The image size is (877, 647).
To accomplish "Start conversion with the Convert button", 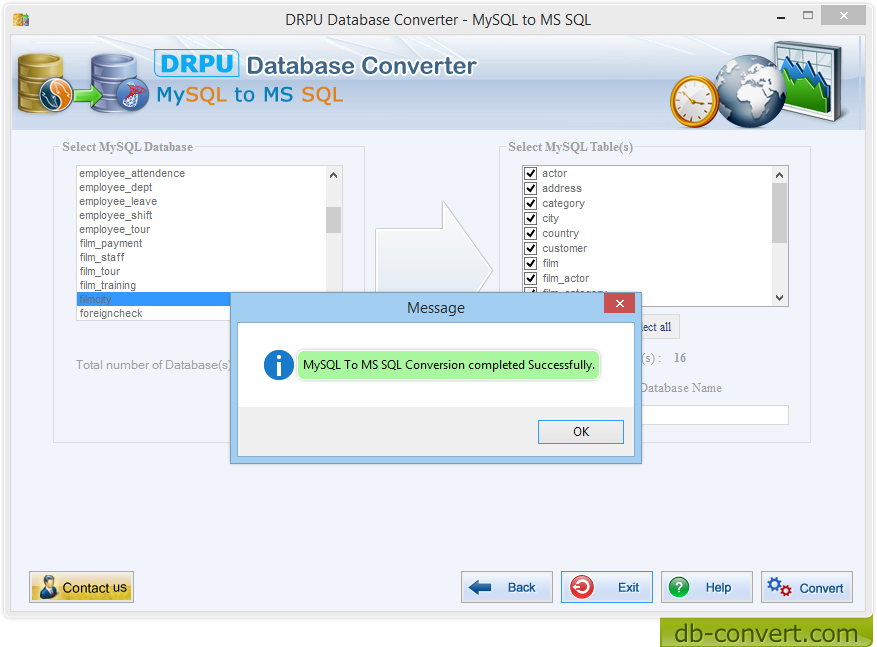I will [x=807, y=587].
